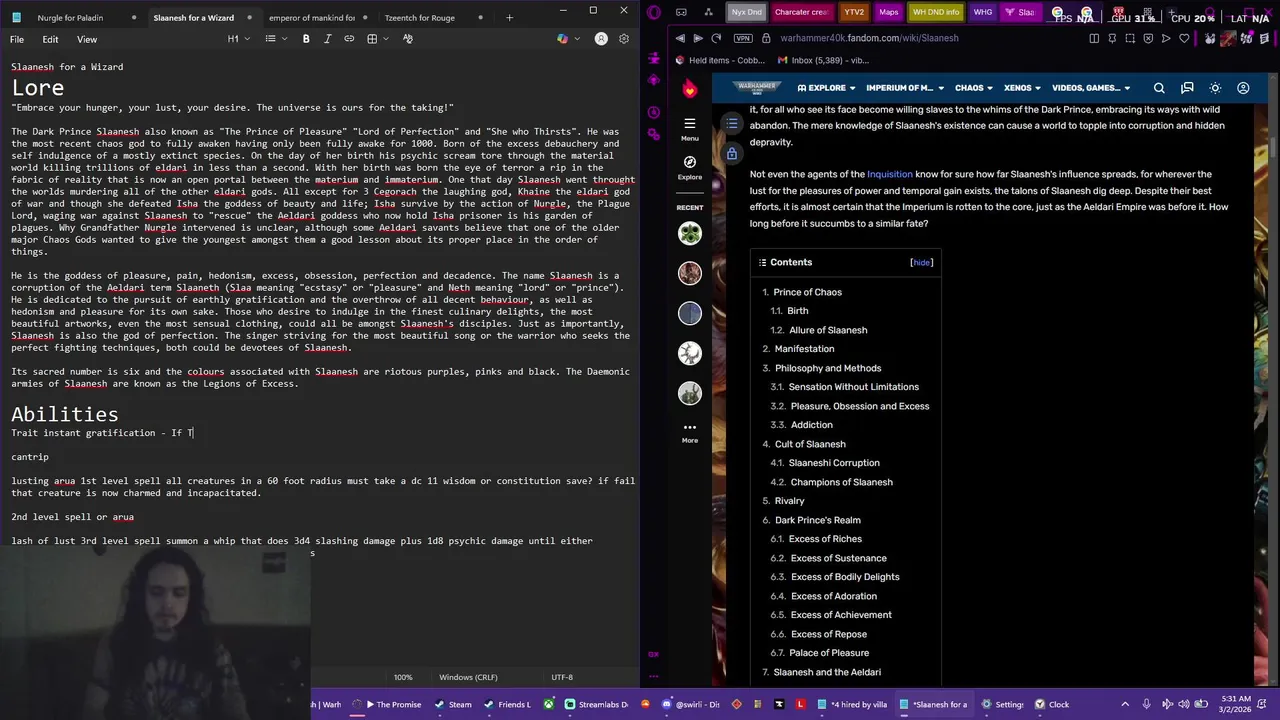Image resolution: width=1280 pixels, height=720 pixels.
Task: Add page to Opera bookmarks heart
Action: 1184,38
